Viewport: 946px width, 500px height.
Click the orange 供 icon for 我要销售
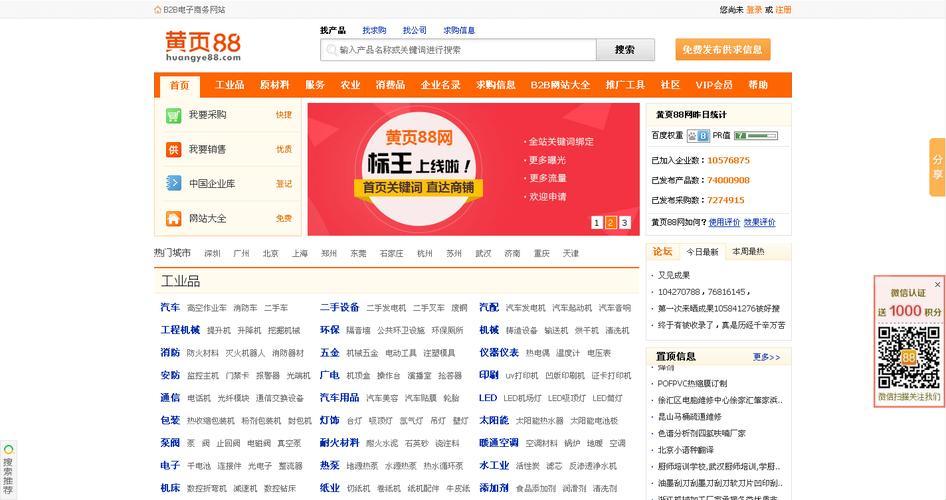pyautogui.click(x=174, y=150)
